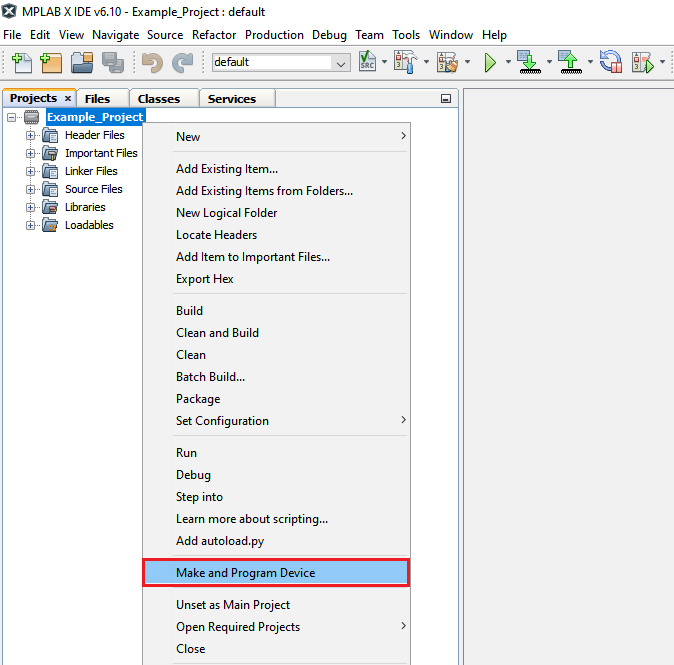Click the Source Files folder icon
The width and height of the screenshot is (674, 665).
50,190
